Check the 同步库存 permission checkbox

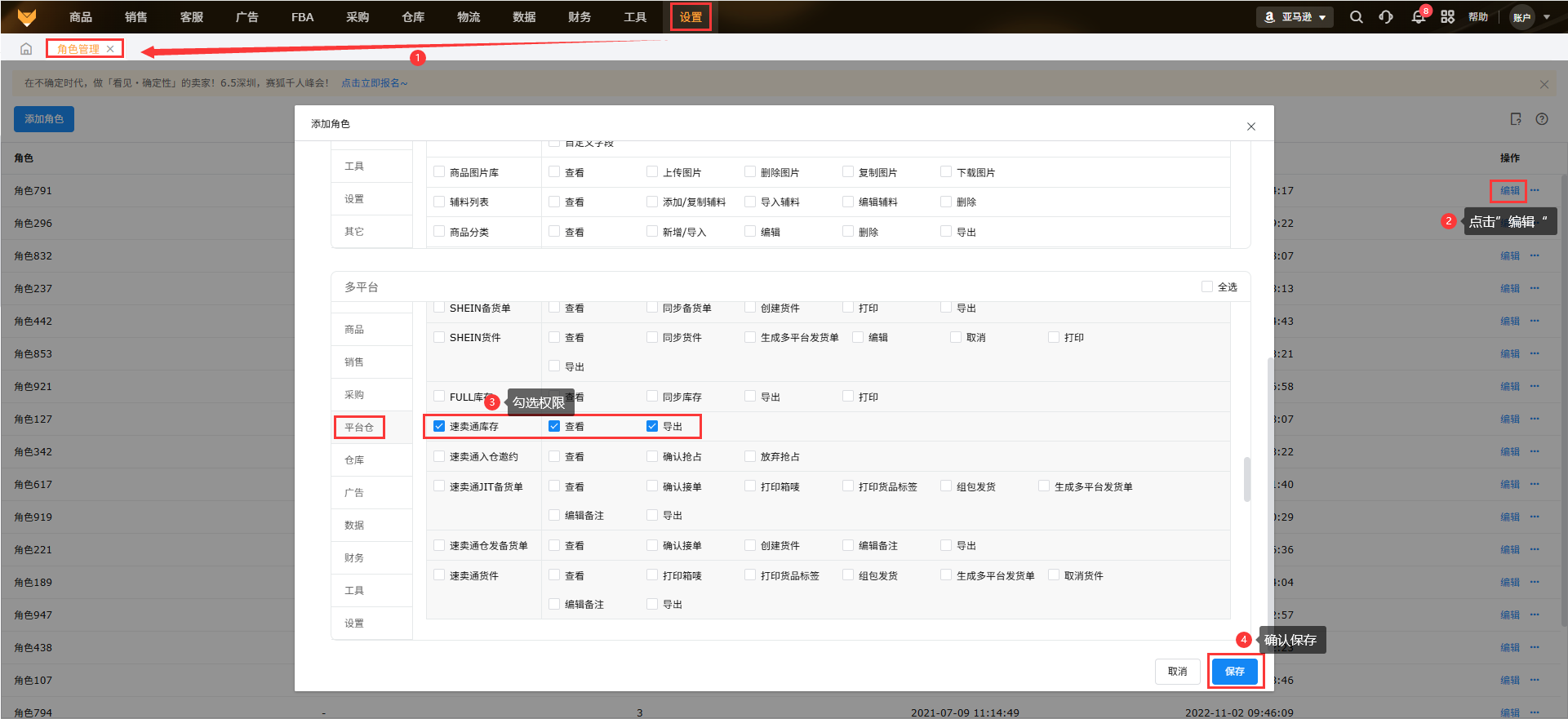click(652, 397)
